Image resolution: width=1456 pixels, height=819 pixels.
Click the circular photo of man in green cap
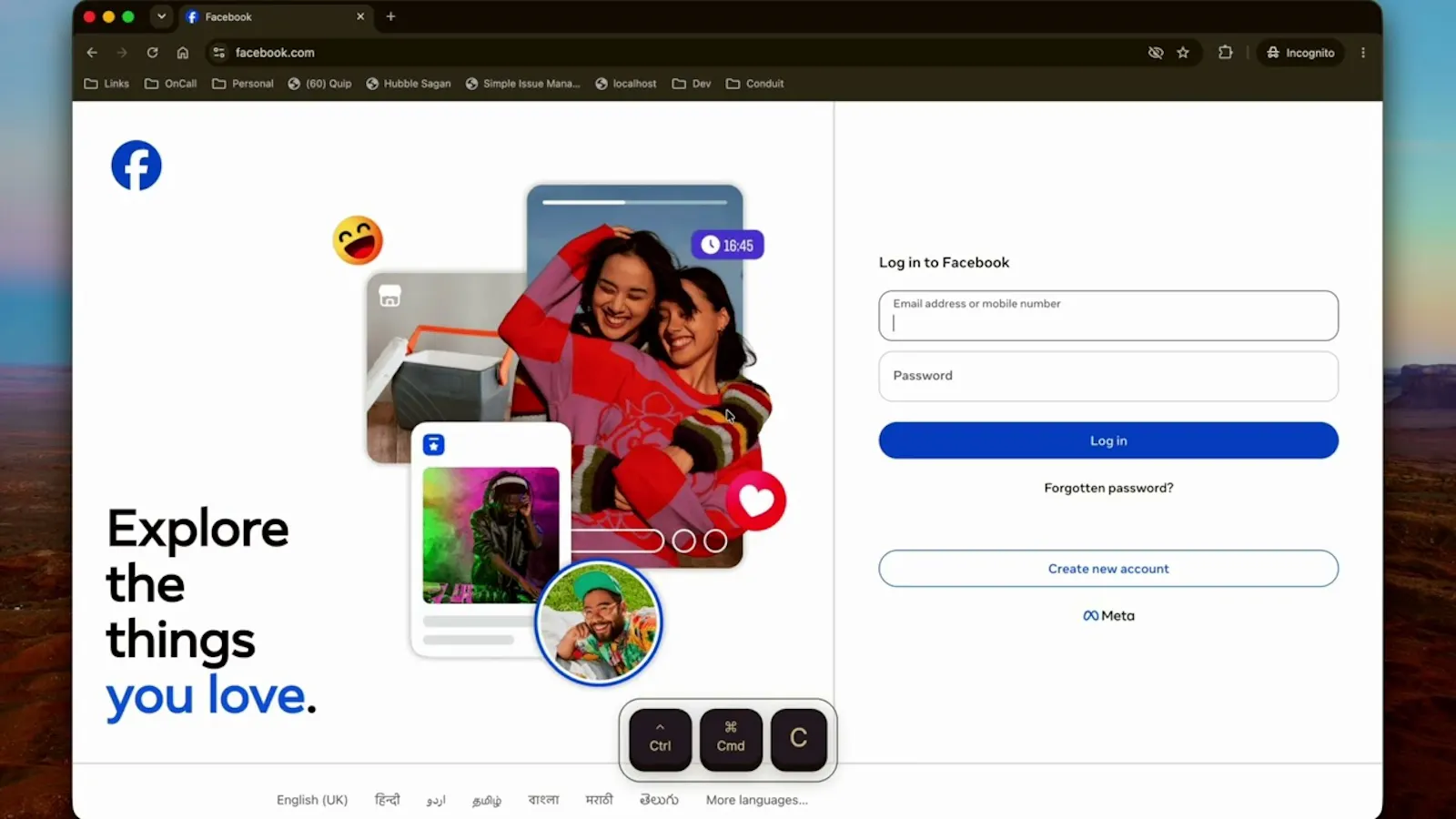(599, 622)
